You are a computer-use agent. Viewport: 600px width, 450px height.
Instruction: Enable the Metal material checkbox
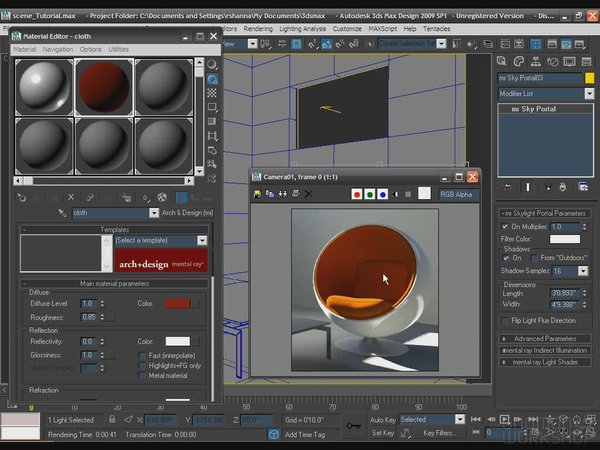point(142,375)
